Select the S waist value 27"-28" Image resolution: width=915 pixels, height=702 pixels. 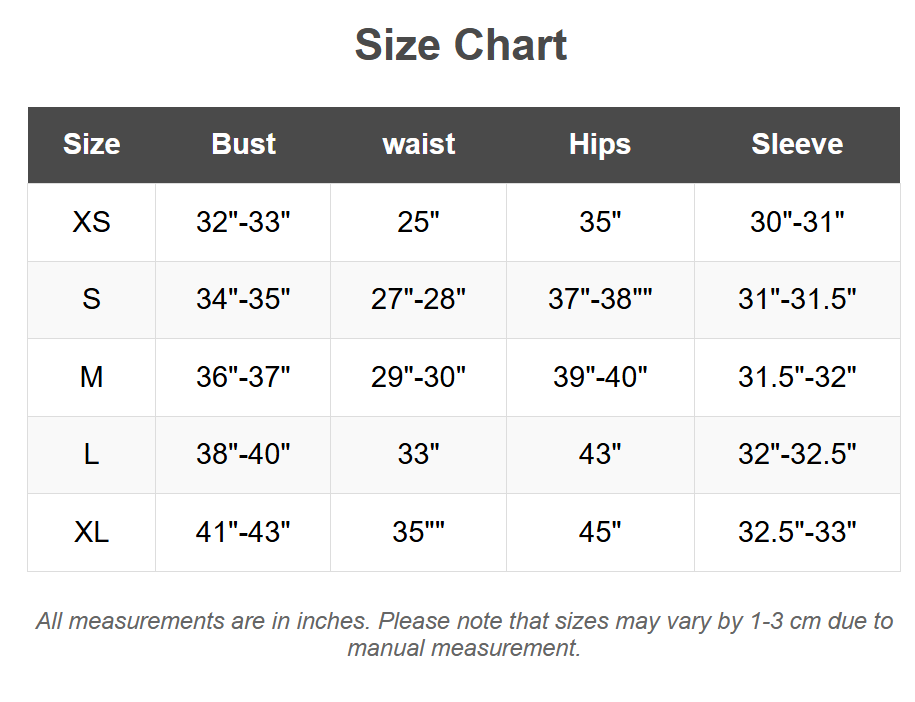tap(418, 299)
